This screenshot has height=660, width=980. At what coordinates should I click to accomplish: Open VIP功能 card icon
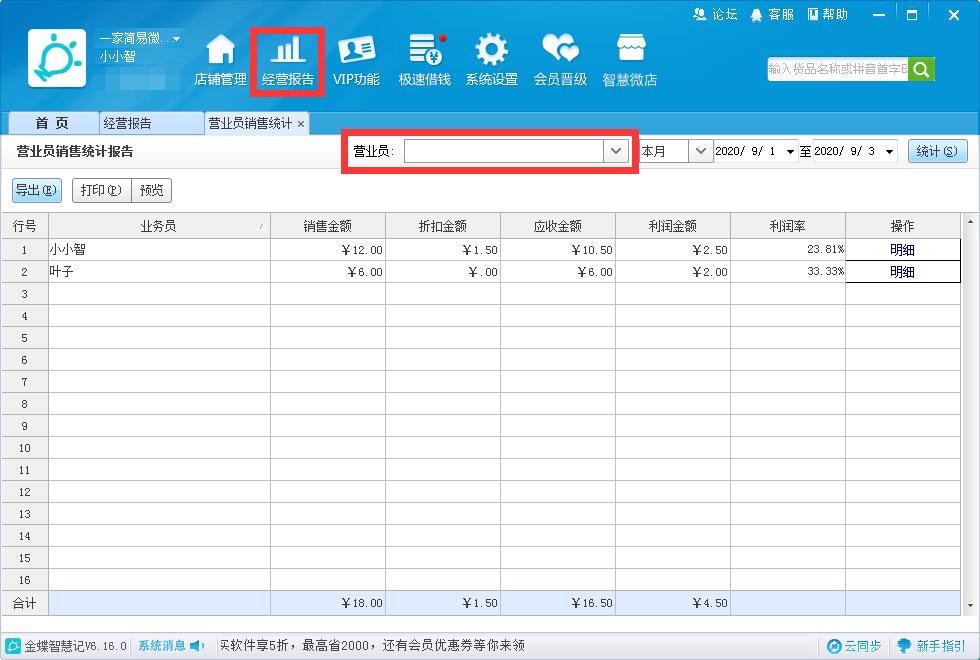click(x=356, y=60)
